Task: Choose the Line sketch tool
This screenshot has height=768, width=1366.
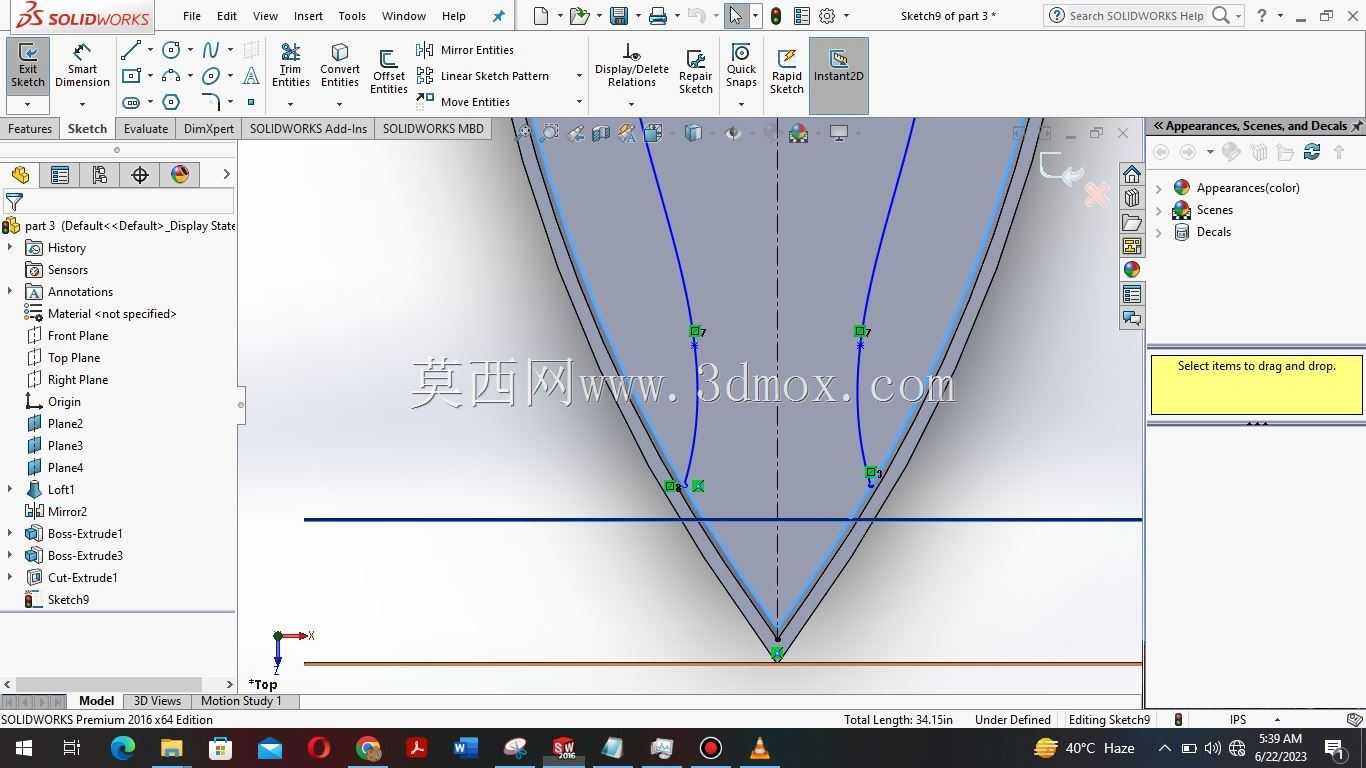Action: [x=131, y=50]
